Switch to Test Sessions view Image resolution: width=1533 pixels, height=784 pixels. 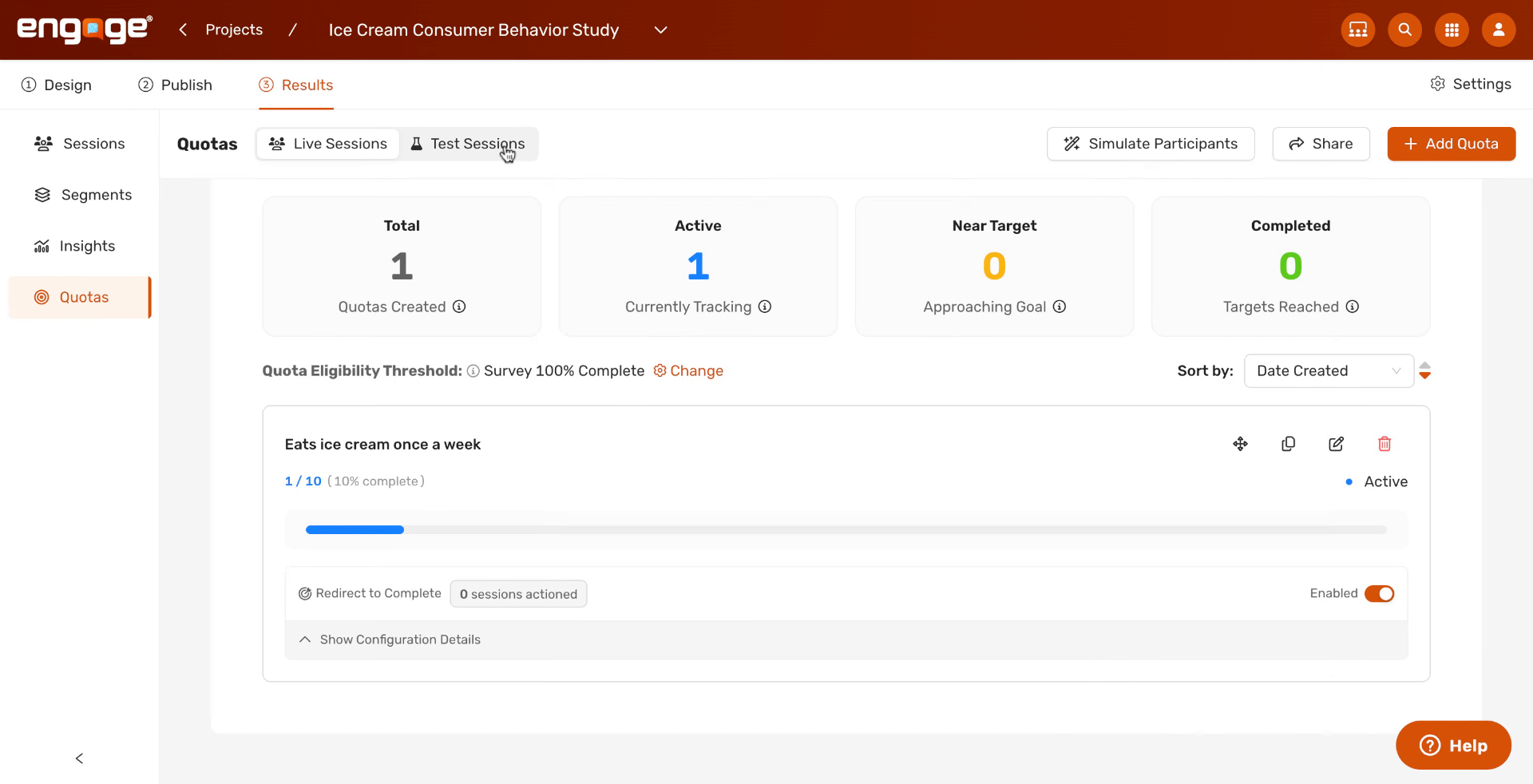point(468,144)
